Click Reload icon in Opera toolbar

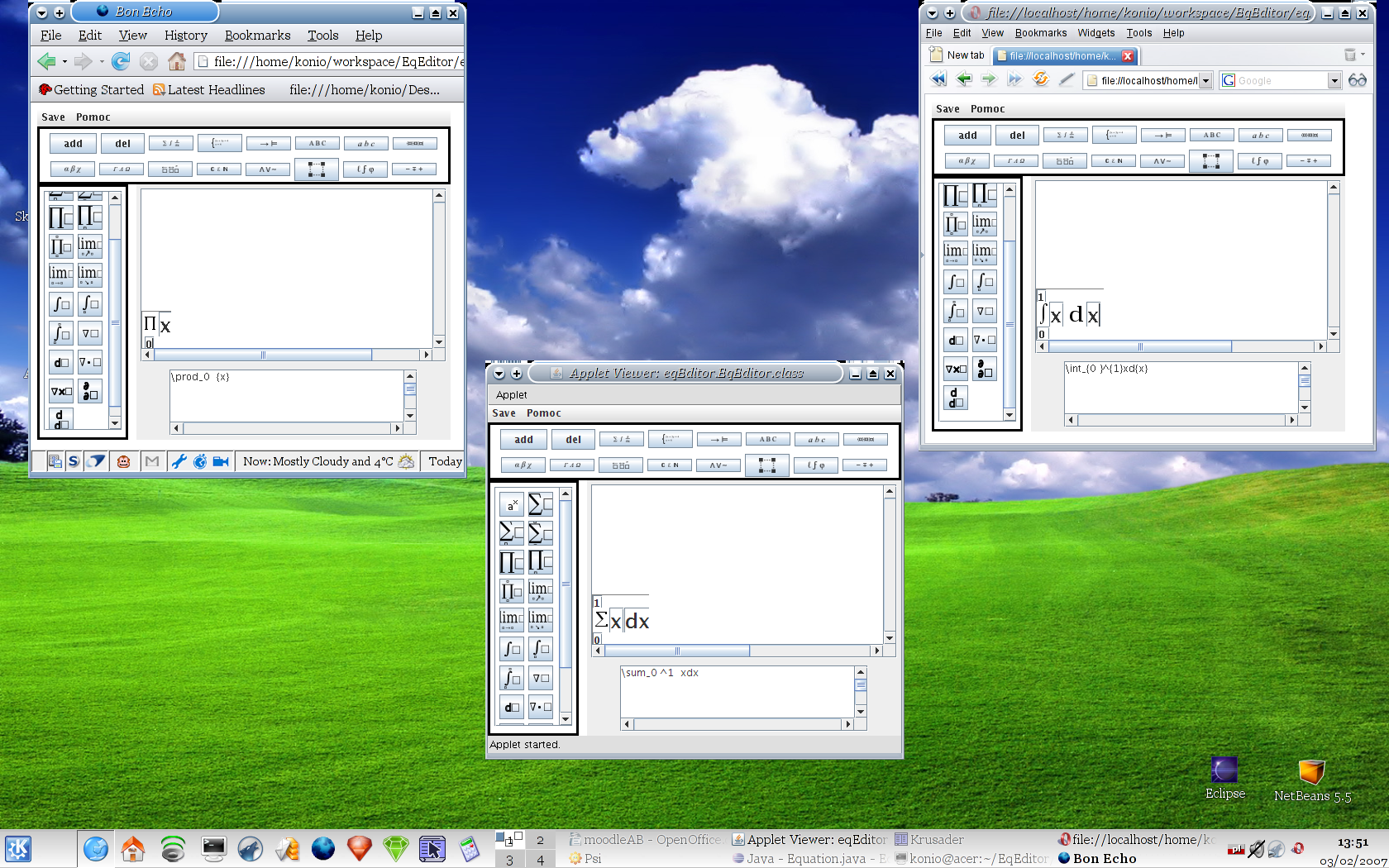(x=1041, y=80)
